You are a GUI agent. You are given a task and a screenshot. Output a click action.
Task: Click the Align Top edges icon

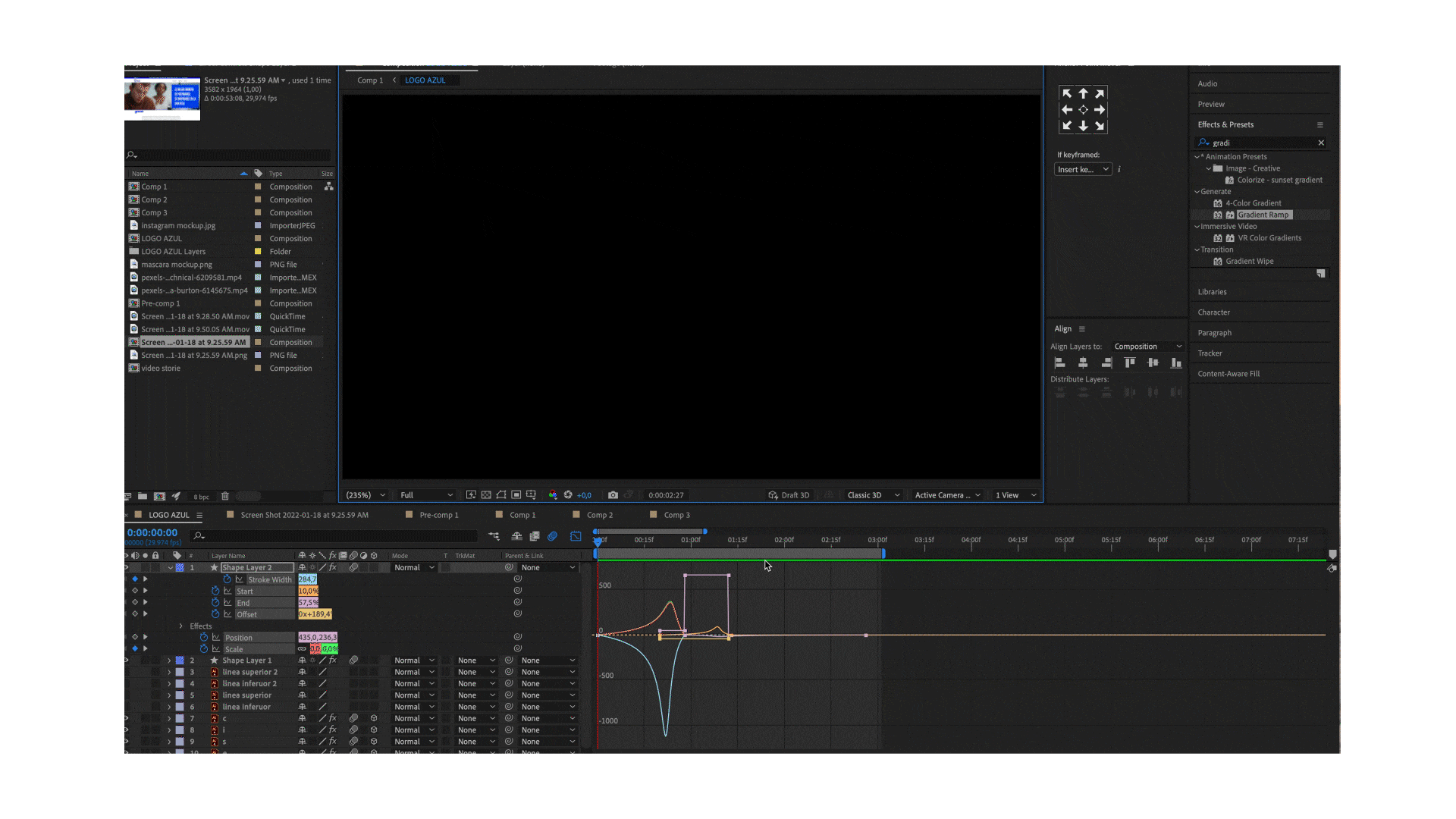1130,363
